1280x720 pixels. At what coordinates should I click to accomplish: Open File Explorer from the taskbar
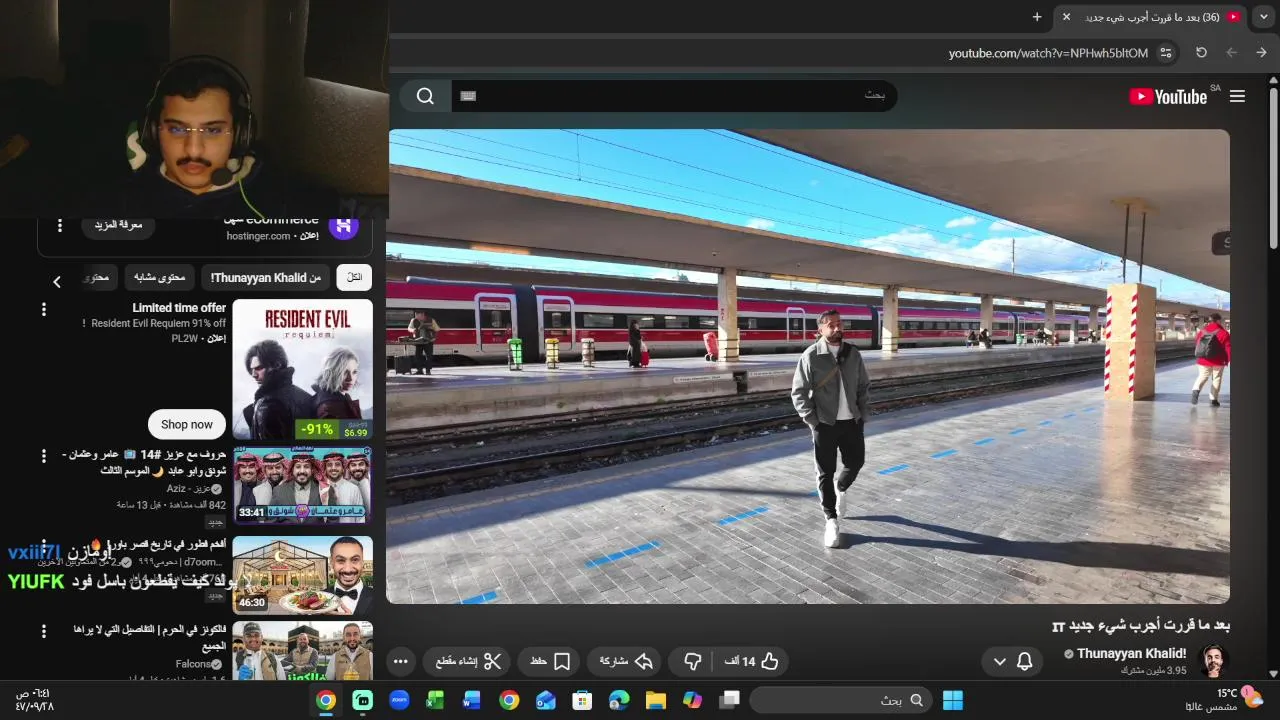click(x=656, y=700)
